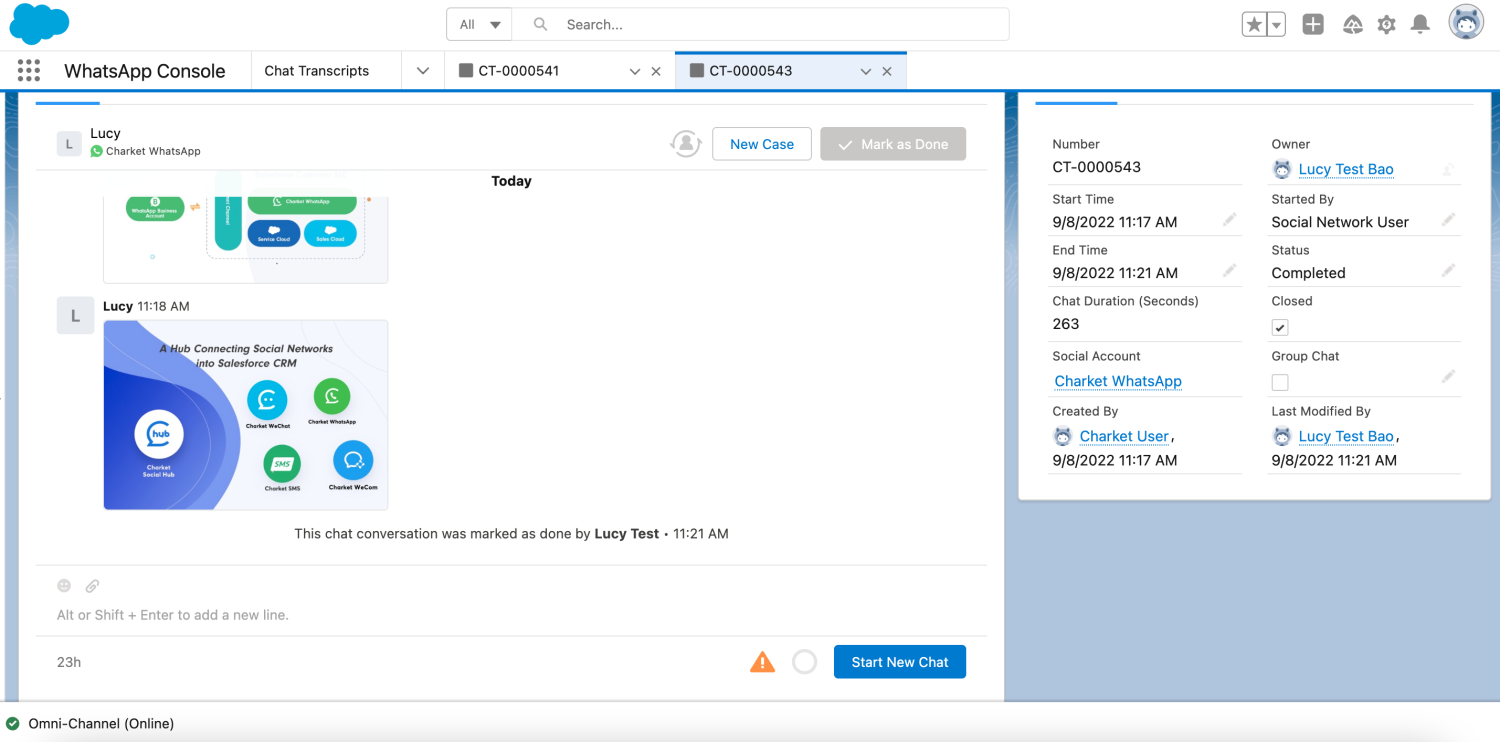The width and height of the screenshot is (1500, 742).
Task: Open the Omni-Channel utility bar item
Action: click(90, 723)
